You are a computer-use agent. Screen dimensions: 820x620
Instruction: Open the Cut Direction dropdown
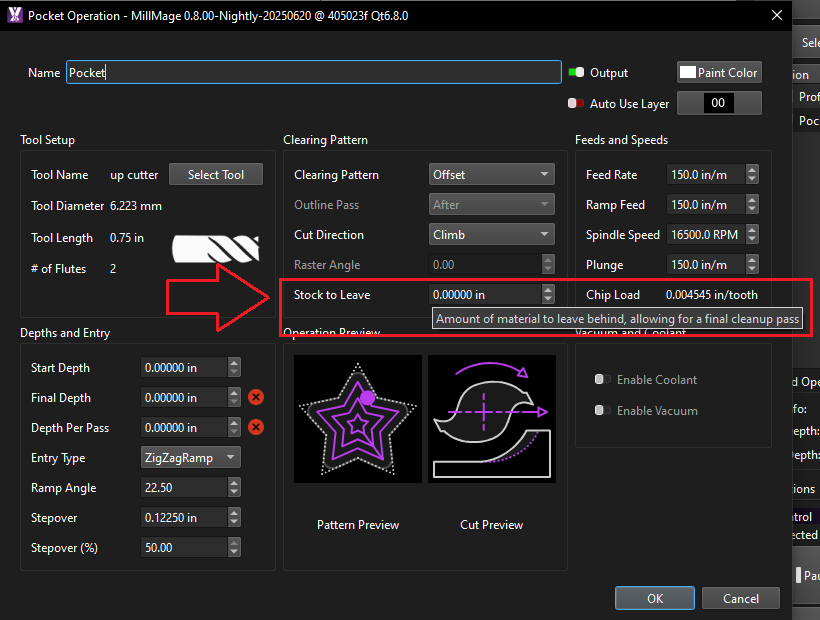[x=492, y=235]
